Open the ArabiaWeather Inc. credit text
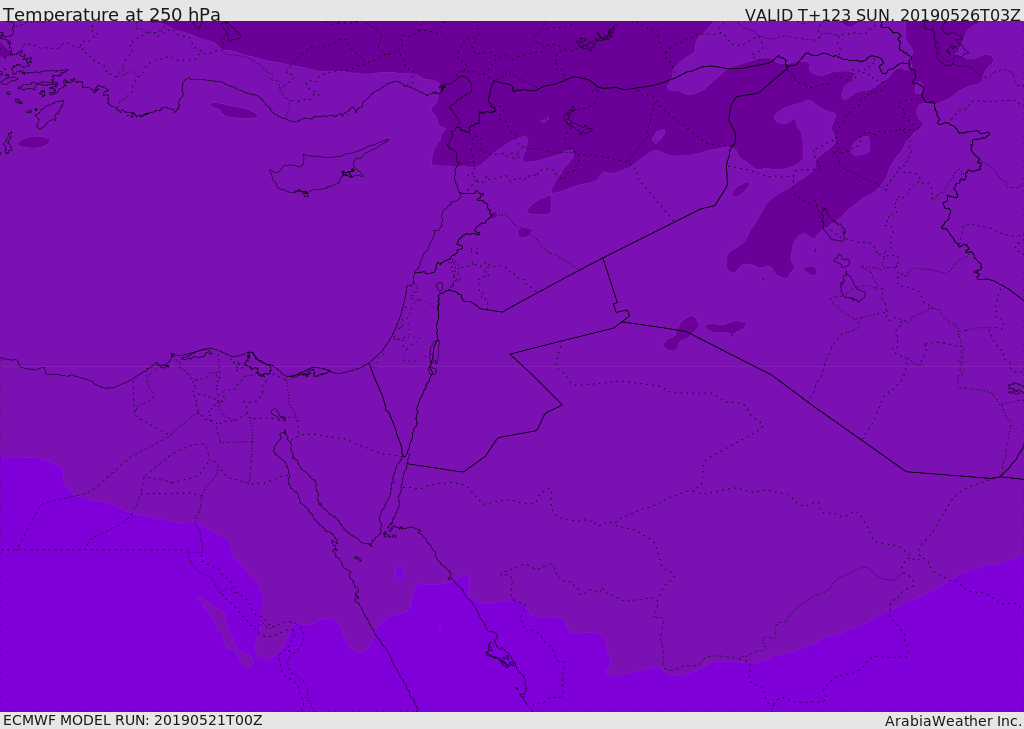1024x729 pixels. point(953,721)
